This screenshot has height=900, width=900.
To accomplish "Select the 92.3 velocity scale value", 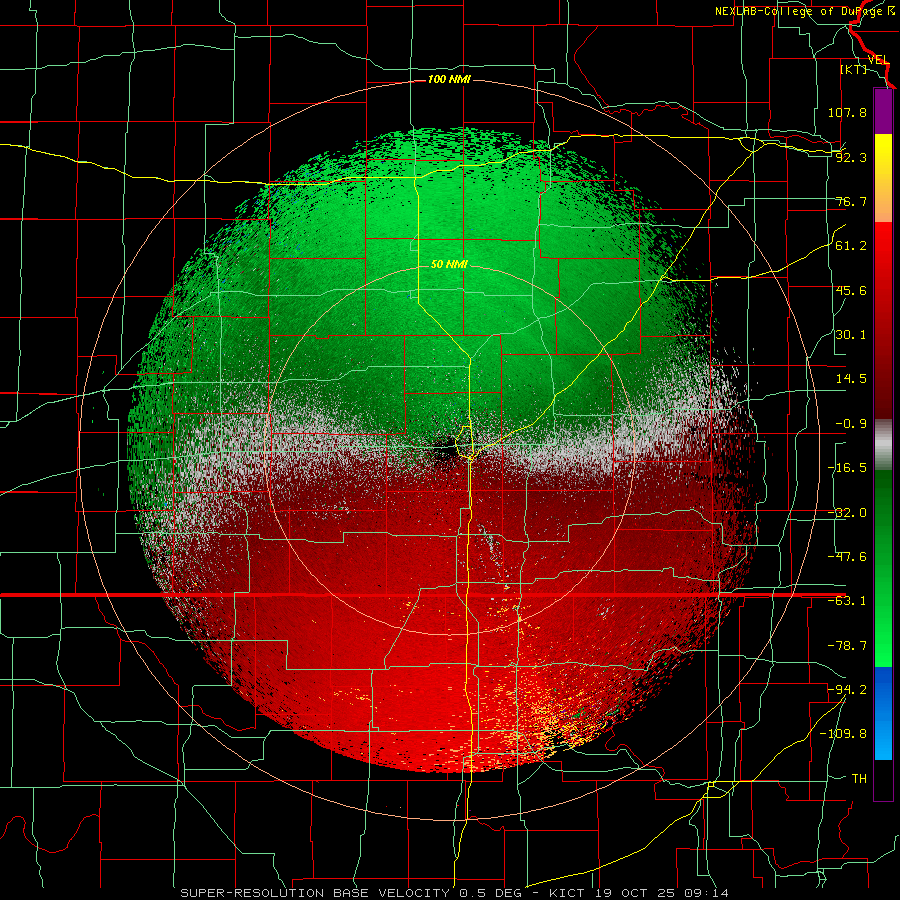I will [851, 157].
